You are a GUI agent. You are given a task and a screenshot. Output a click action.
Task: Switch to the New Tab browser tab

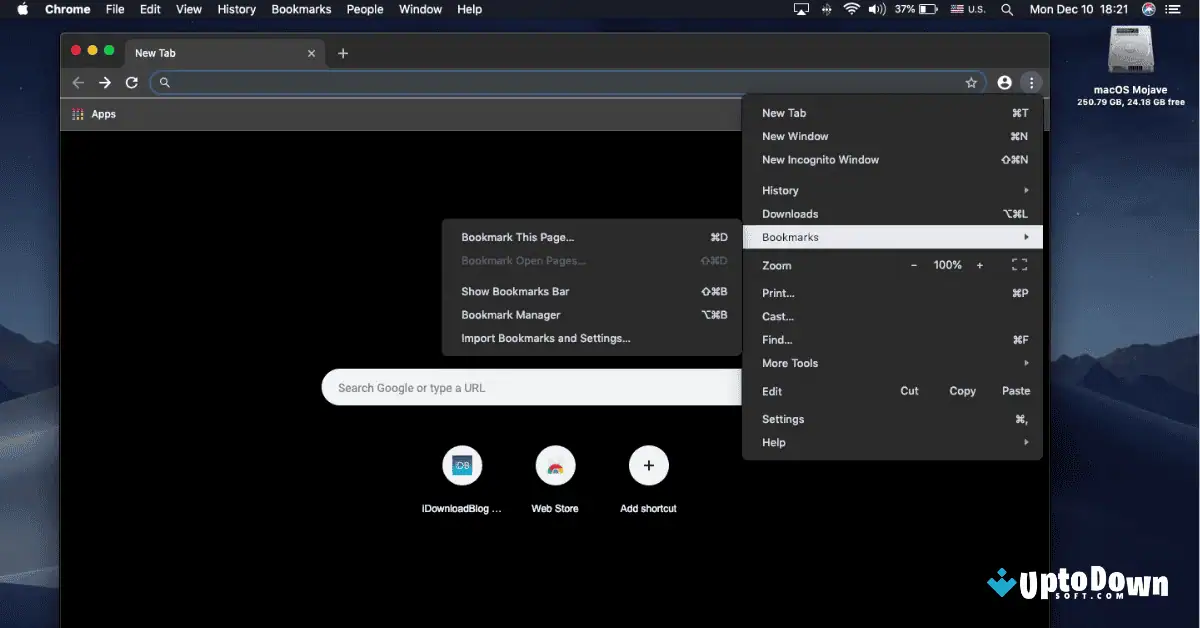pos(200,52)
